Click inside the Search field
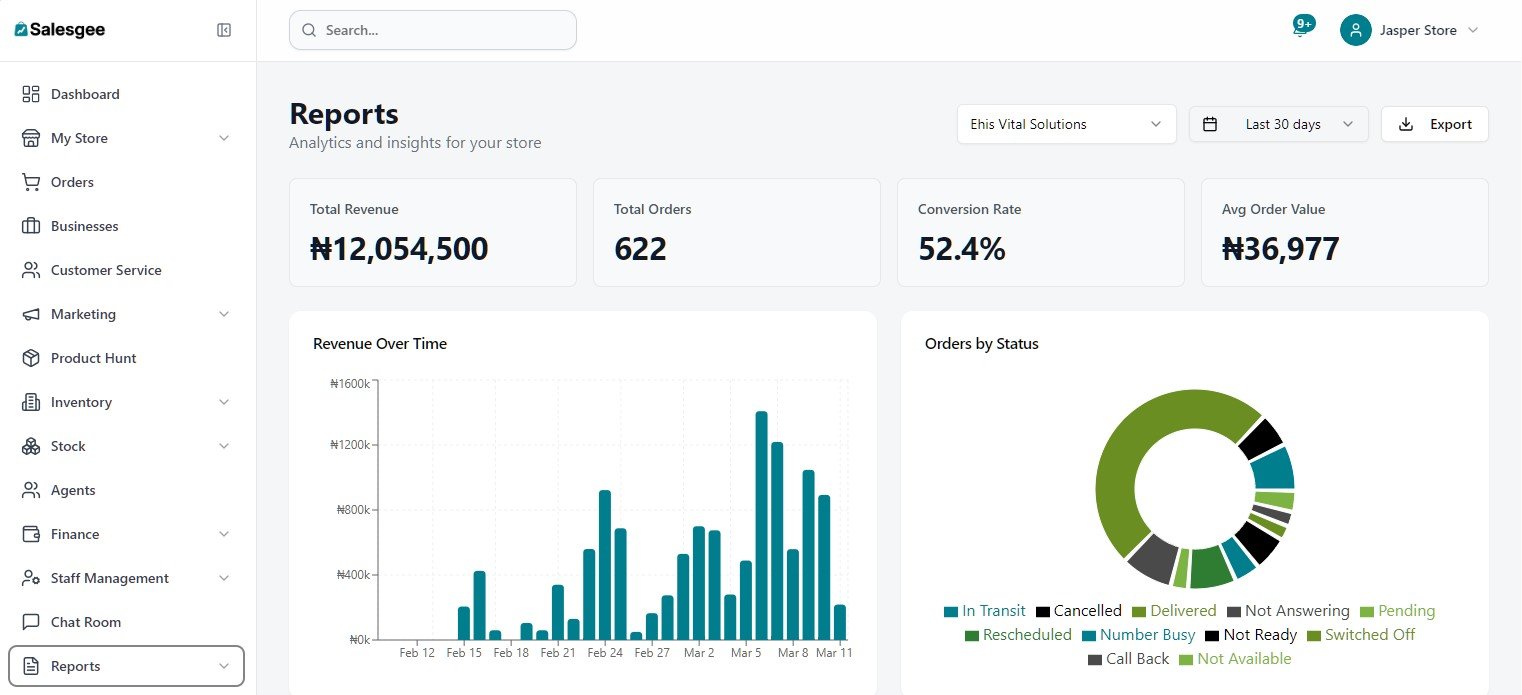This screenshot has height=695, width=1522. pos(432,29)
